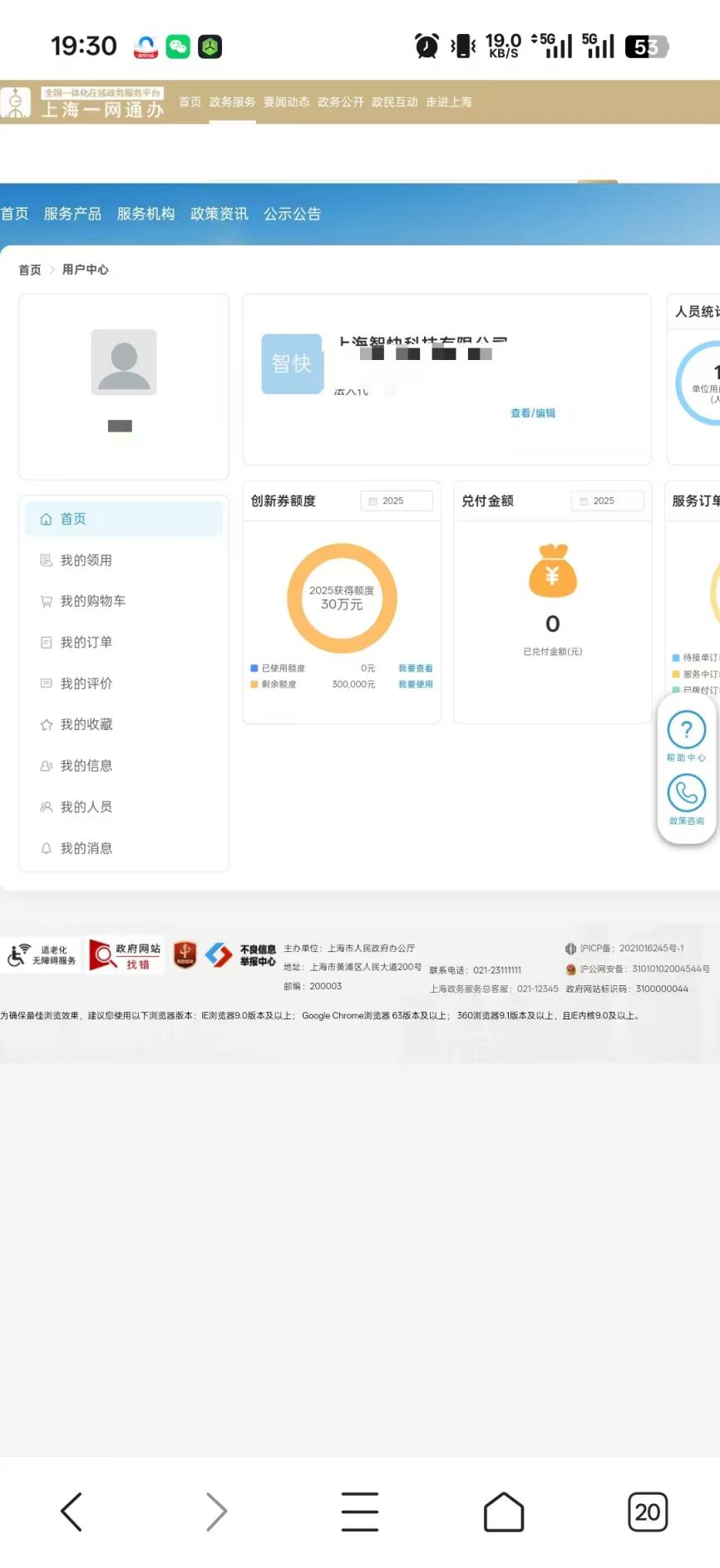Tap the policy consultation phone icon
The width and height of the screenshot is (720, 1568).
click(686, 793)
